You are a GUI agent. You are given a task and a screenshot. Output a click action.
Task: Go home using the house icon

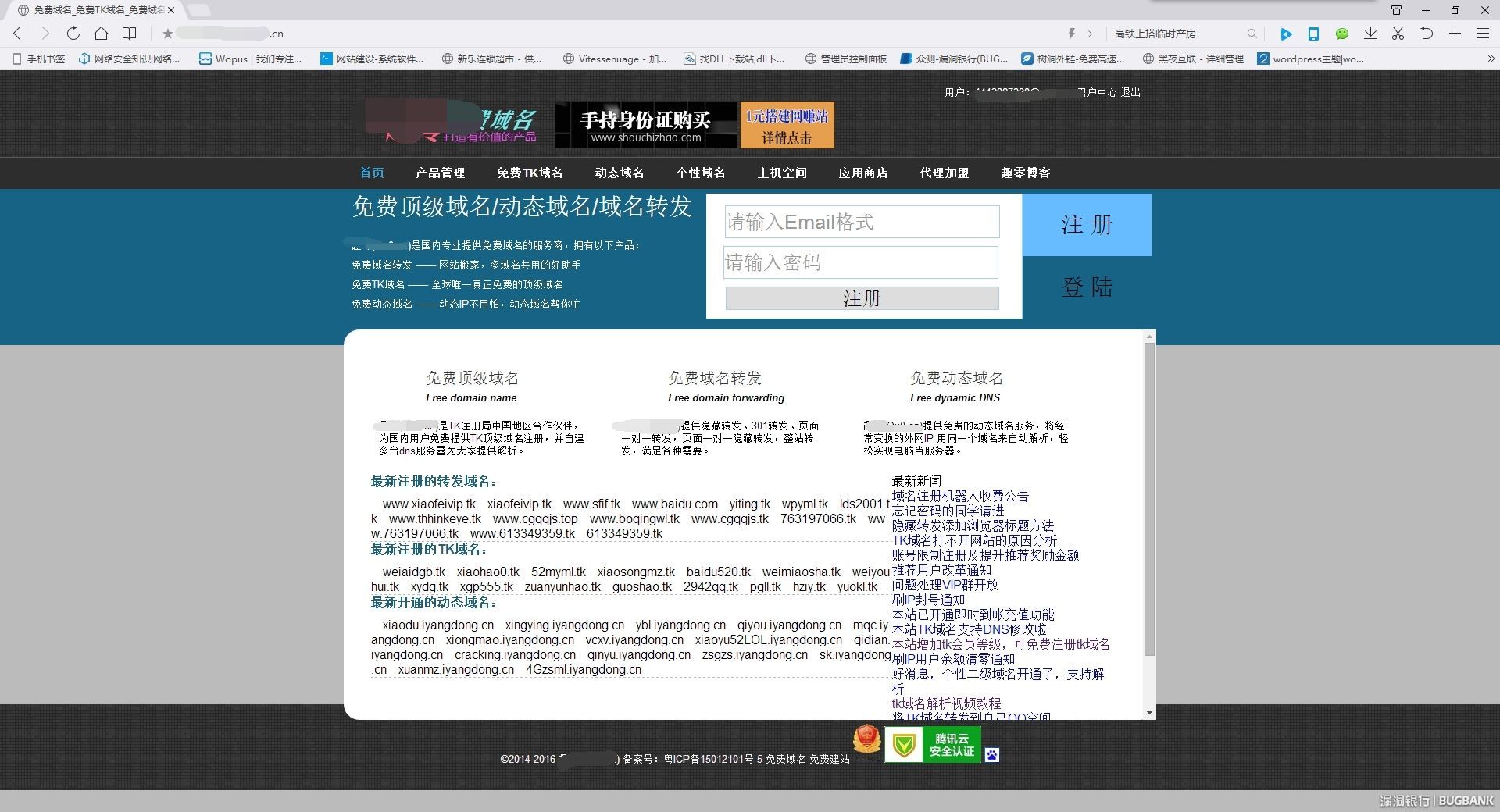coord(102,34)
